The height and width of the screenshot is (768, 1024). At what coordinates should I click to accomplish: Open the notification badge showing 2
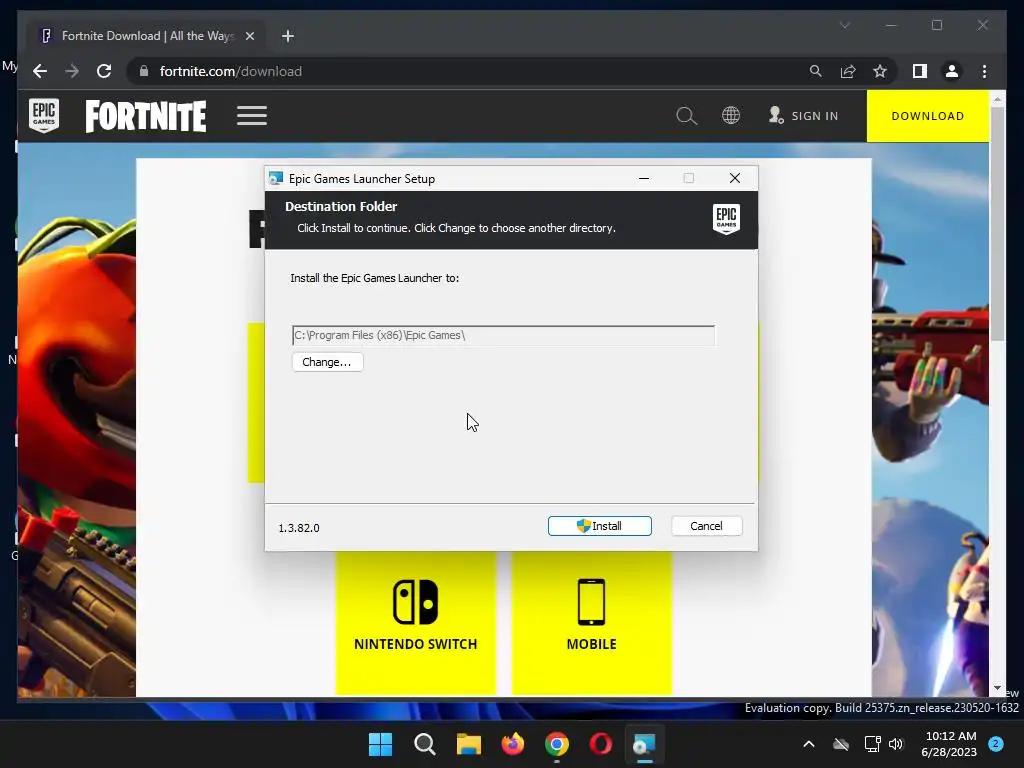(996, 744)
